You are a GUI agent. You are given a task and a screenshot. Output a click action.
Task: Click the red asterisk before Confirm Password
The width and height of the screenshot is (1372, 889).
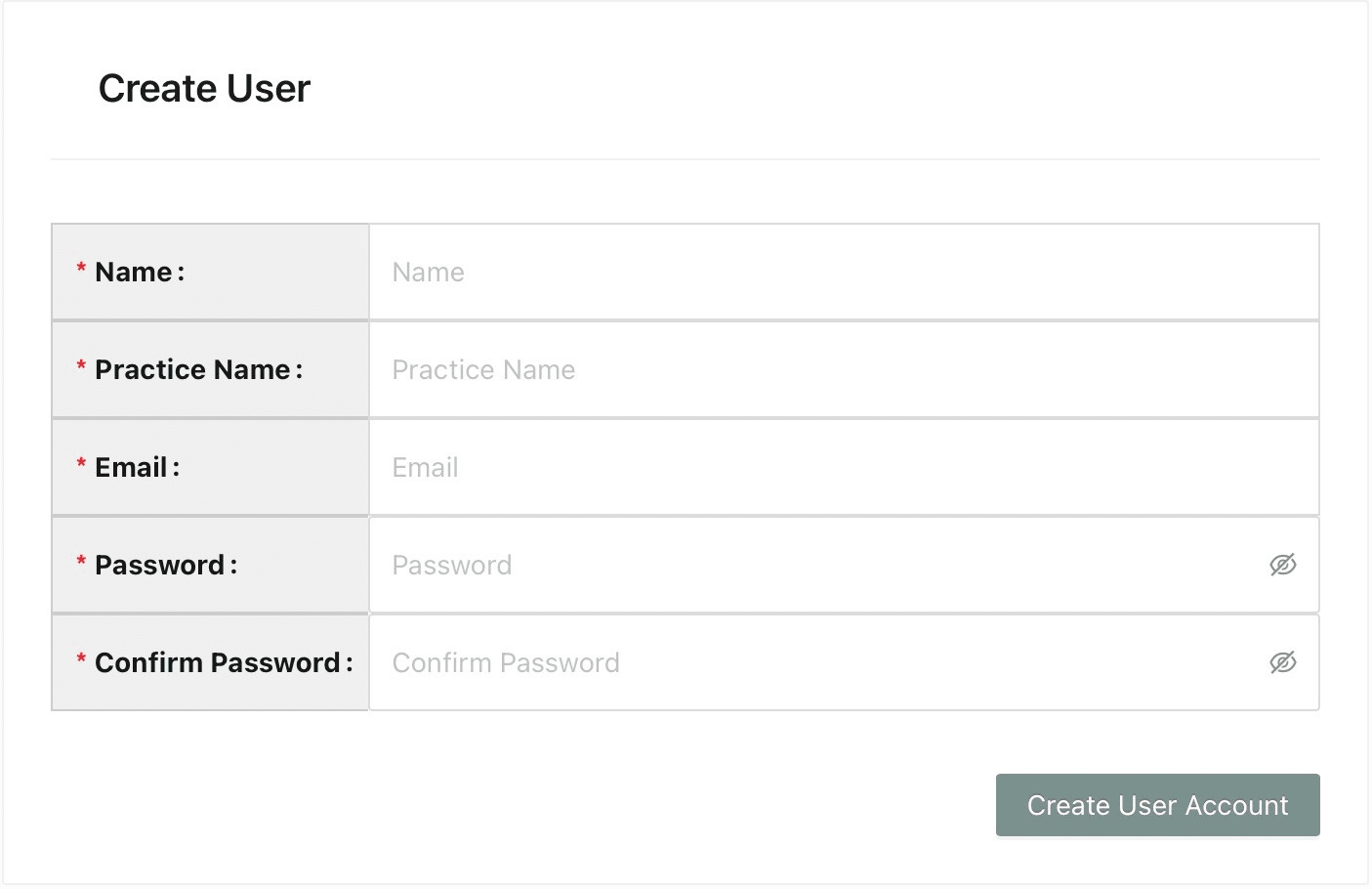(81, 659)
